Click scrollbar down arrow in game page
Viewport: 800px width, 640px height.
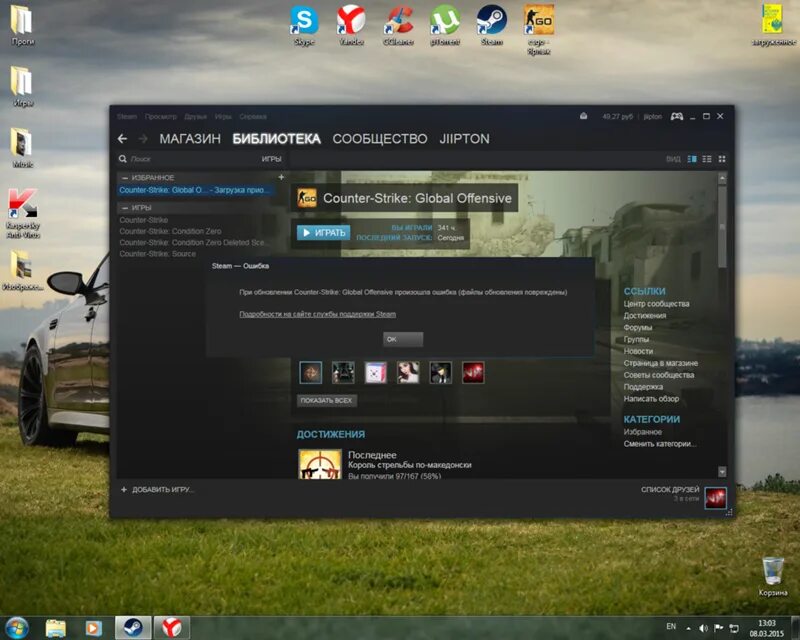[722, 472]
